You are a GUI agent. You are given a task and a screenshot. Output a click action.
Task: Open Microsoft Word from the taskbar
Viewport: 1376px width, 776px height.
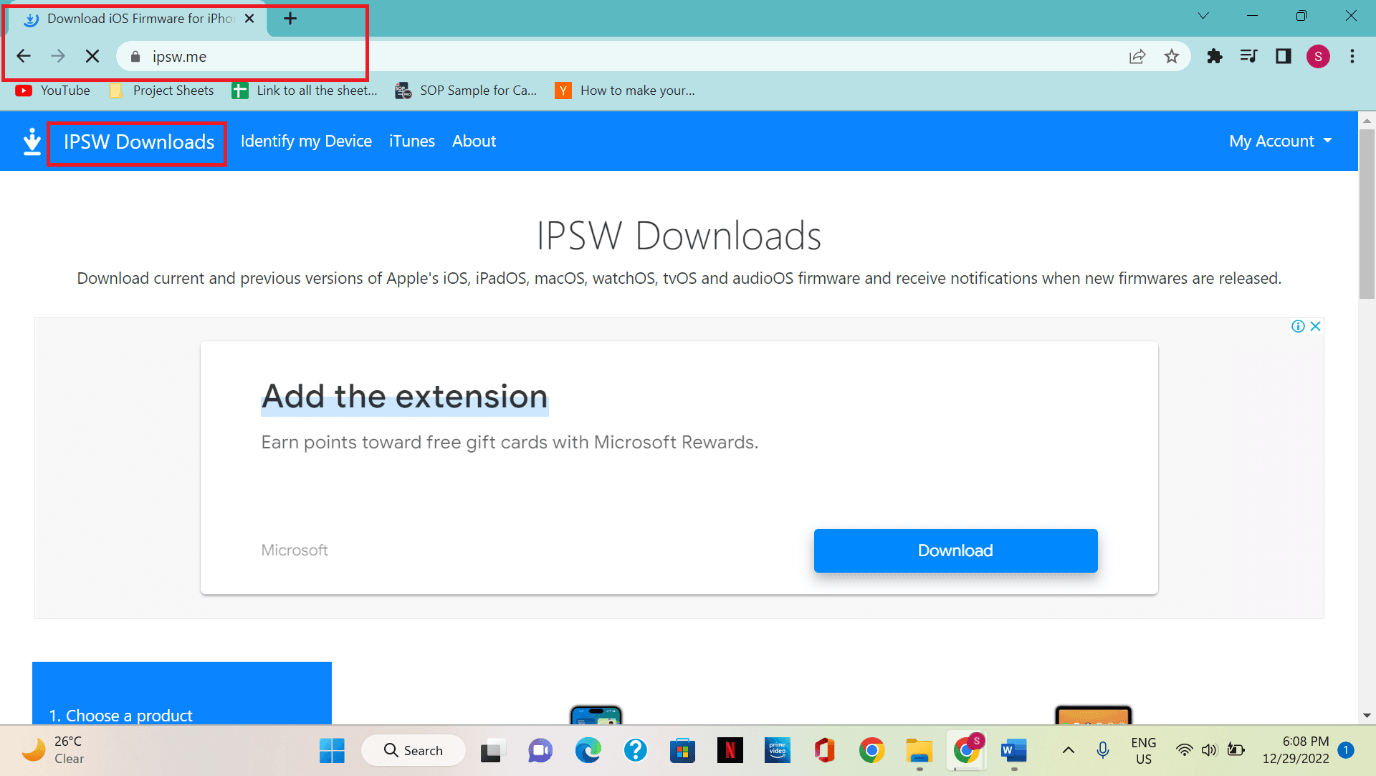pos(1013,750)
